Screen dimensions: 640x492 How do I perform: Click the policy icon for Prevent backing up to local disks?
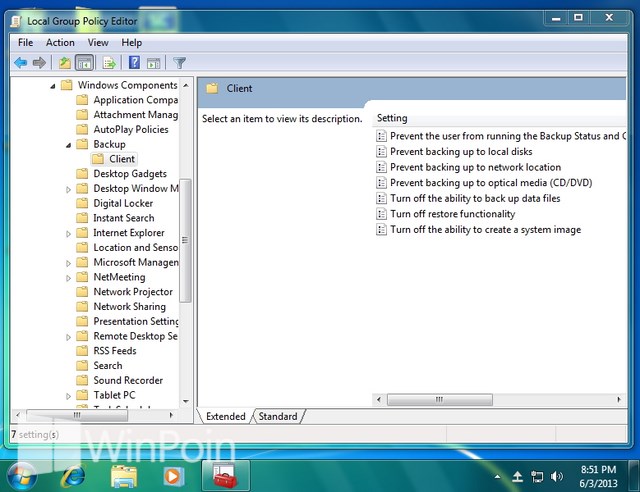381,151
